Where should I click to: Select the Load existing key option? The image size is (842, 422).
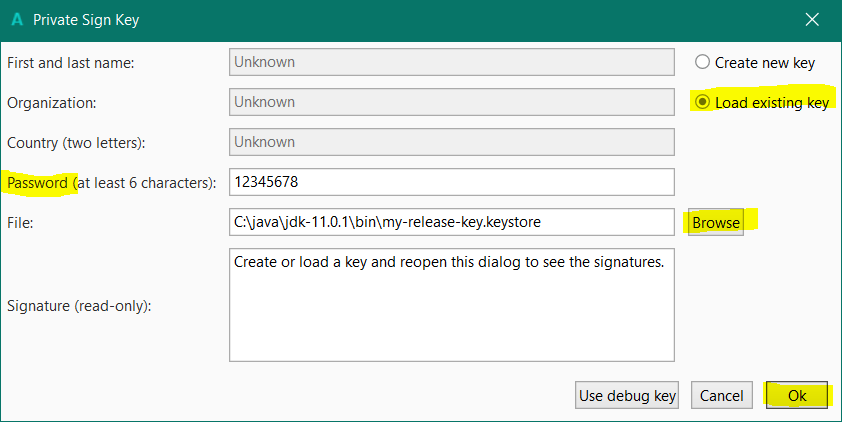point(703,102)
